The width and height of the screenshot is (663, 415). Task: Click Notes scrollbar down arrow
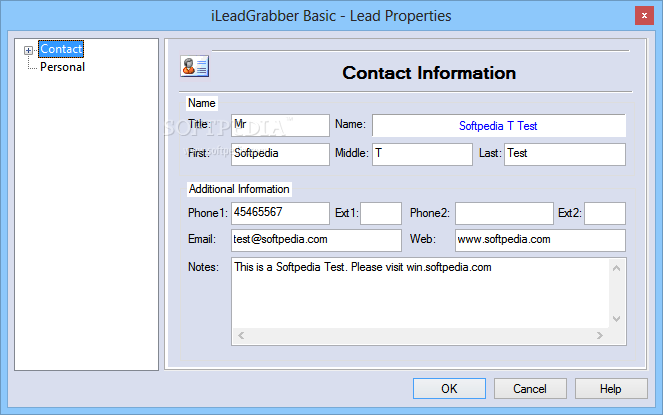tap(616, 319)
